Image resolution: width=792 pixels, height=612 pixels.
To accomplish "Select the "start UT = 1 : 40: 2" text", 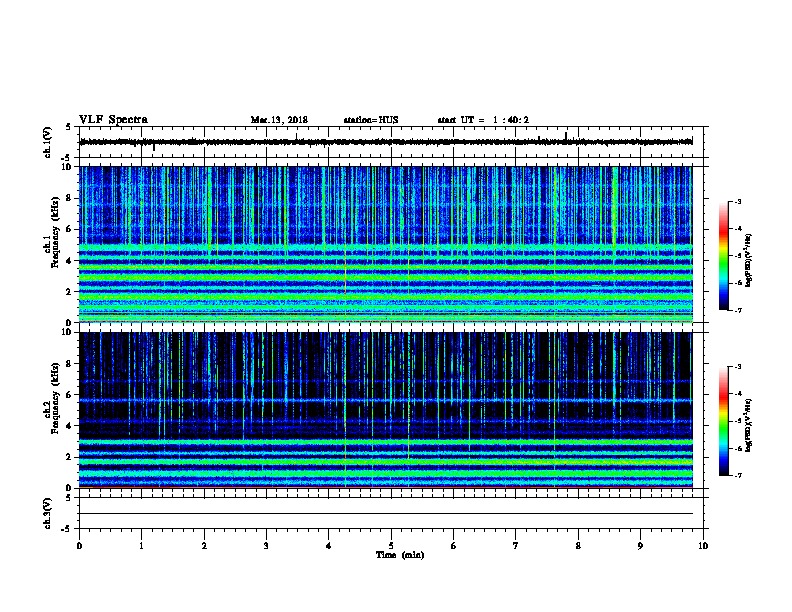I will click(483, 120).
